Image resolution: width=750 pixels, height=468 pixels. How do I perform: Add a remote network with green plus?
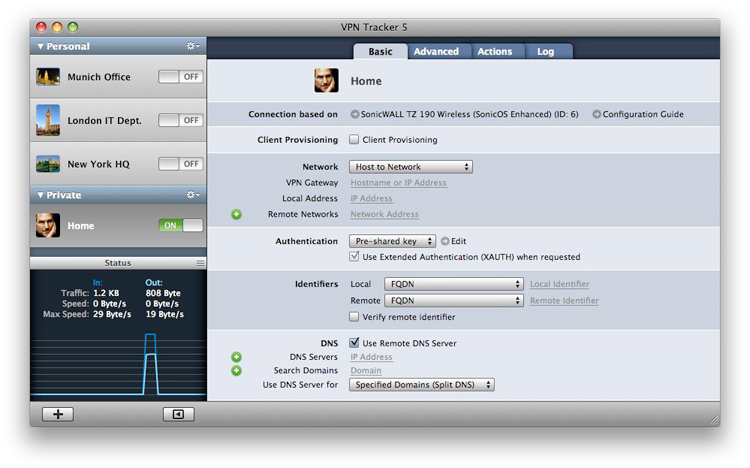coord(236,214)
